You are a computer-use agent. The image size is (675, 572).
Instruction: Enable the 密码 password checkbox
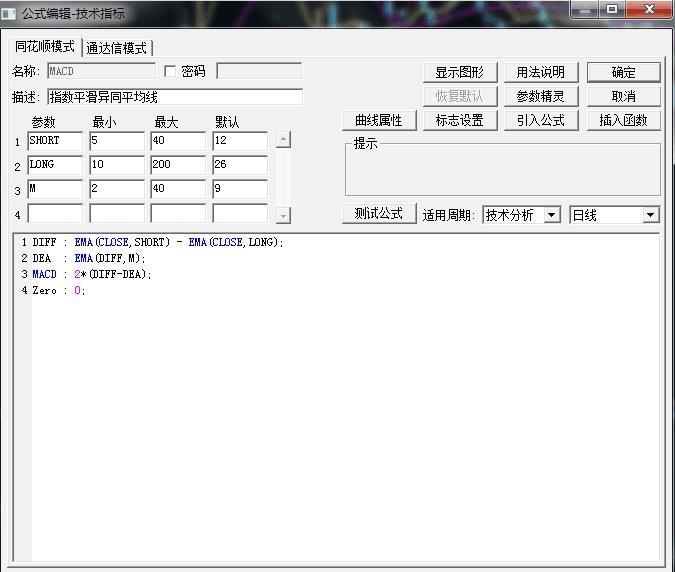(x=169, y=72)
